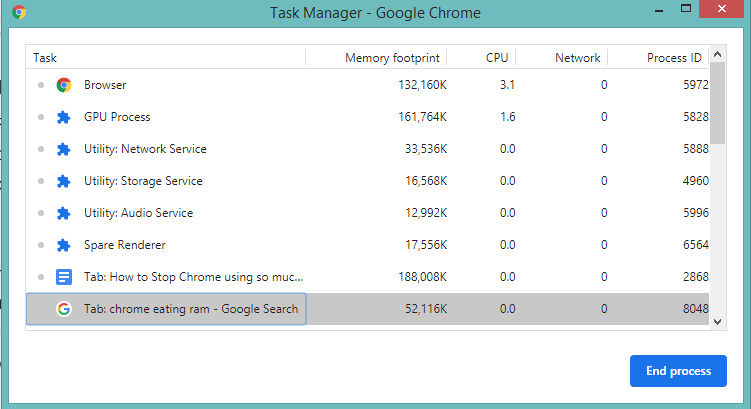Minimize the Task Manager window
Image resolution: width=751 pixels, height=409 pixels.
click(x=659, y=10)
